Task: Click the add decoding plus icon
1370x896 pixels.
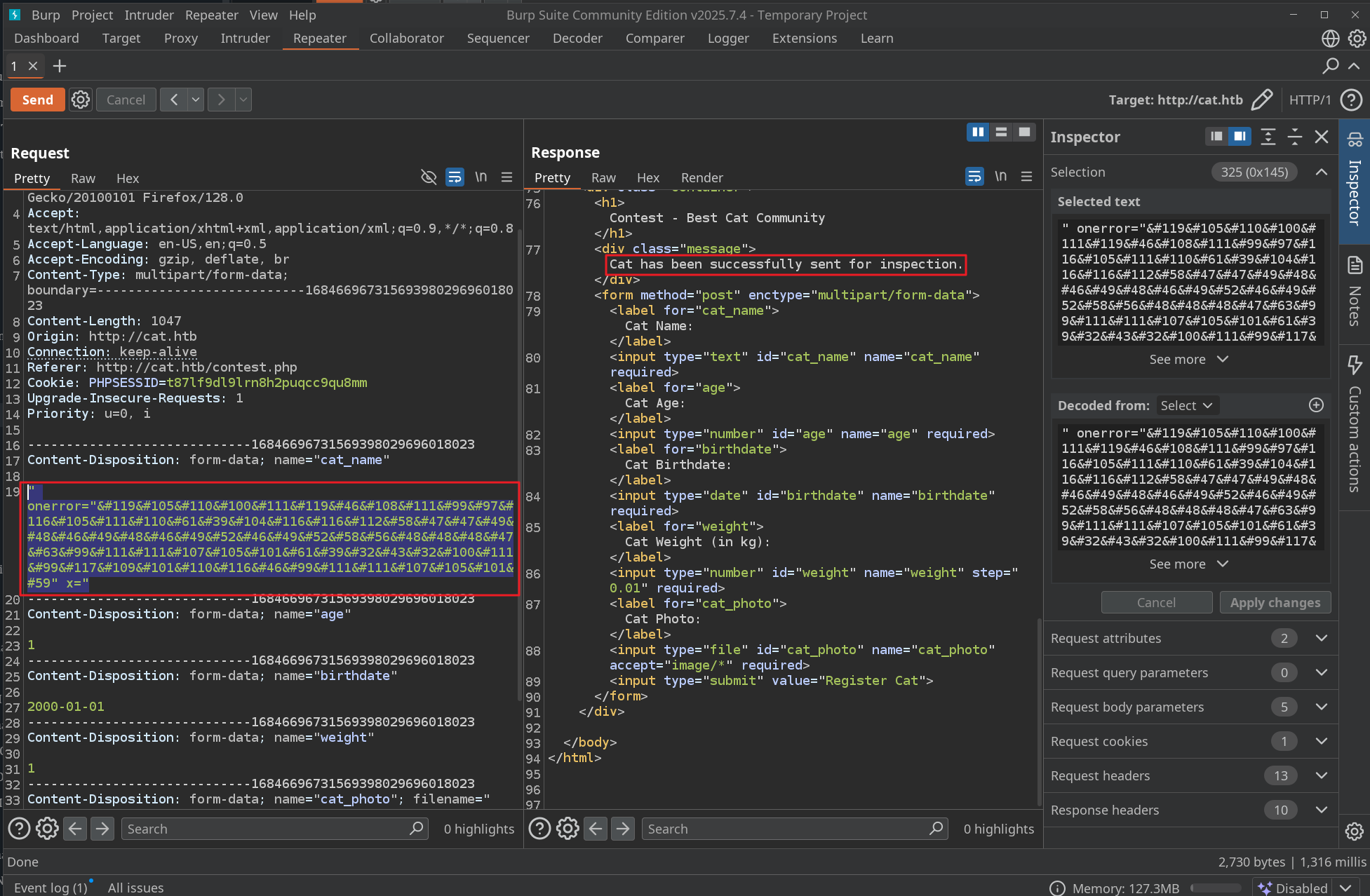Action: click(1316, 405)
